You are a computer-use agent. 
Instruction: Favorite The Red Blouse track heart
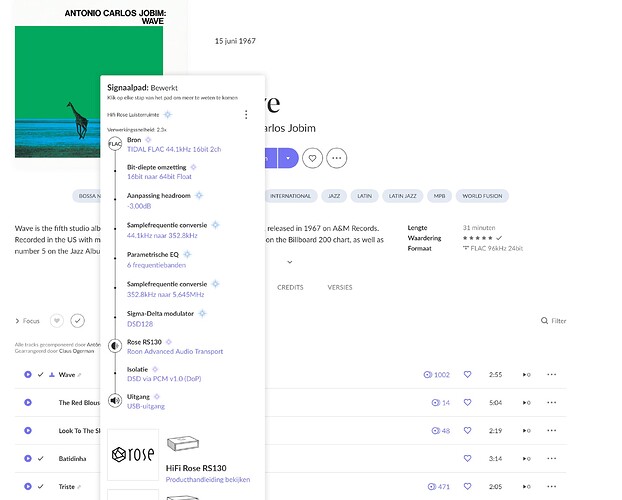tap(468, 402)
